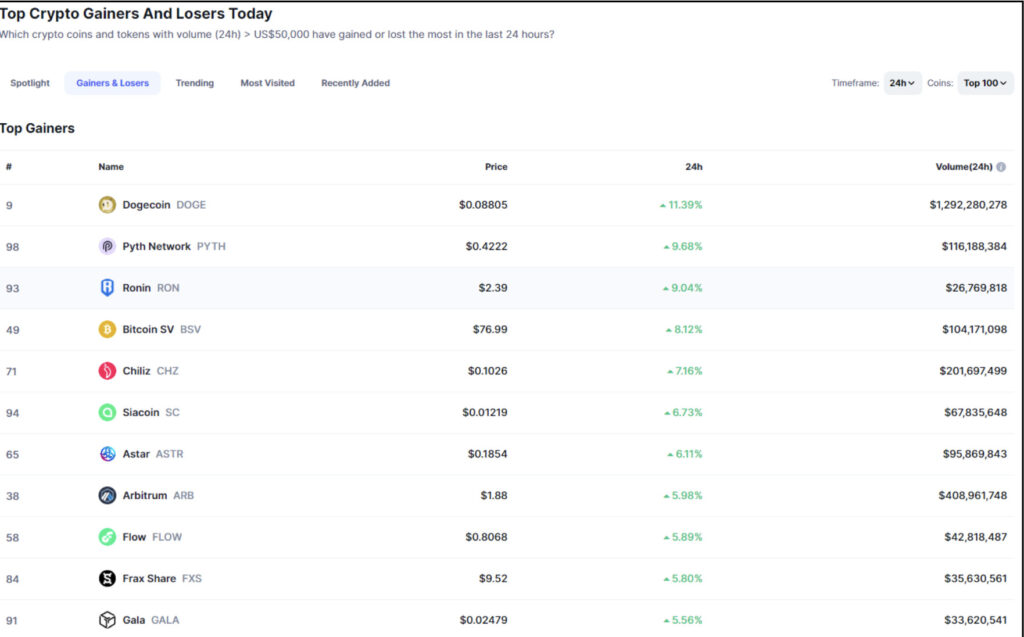Image resolution: width=1024 pixels, height=637 pixels.
Task: Sort table by 24h column header
Action: tap(693, 167)
